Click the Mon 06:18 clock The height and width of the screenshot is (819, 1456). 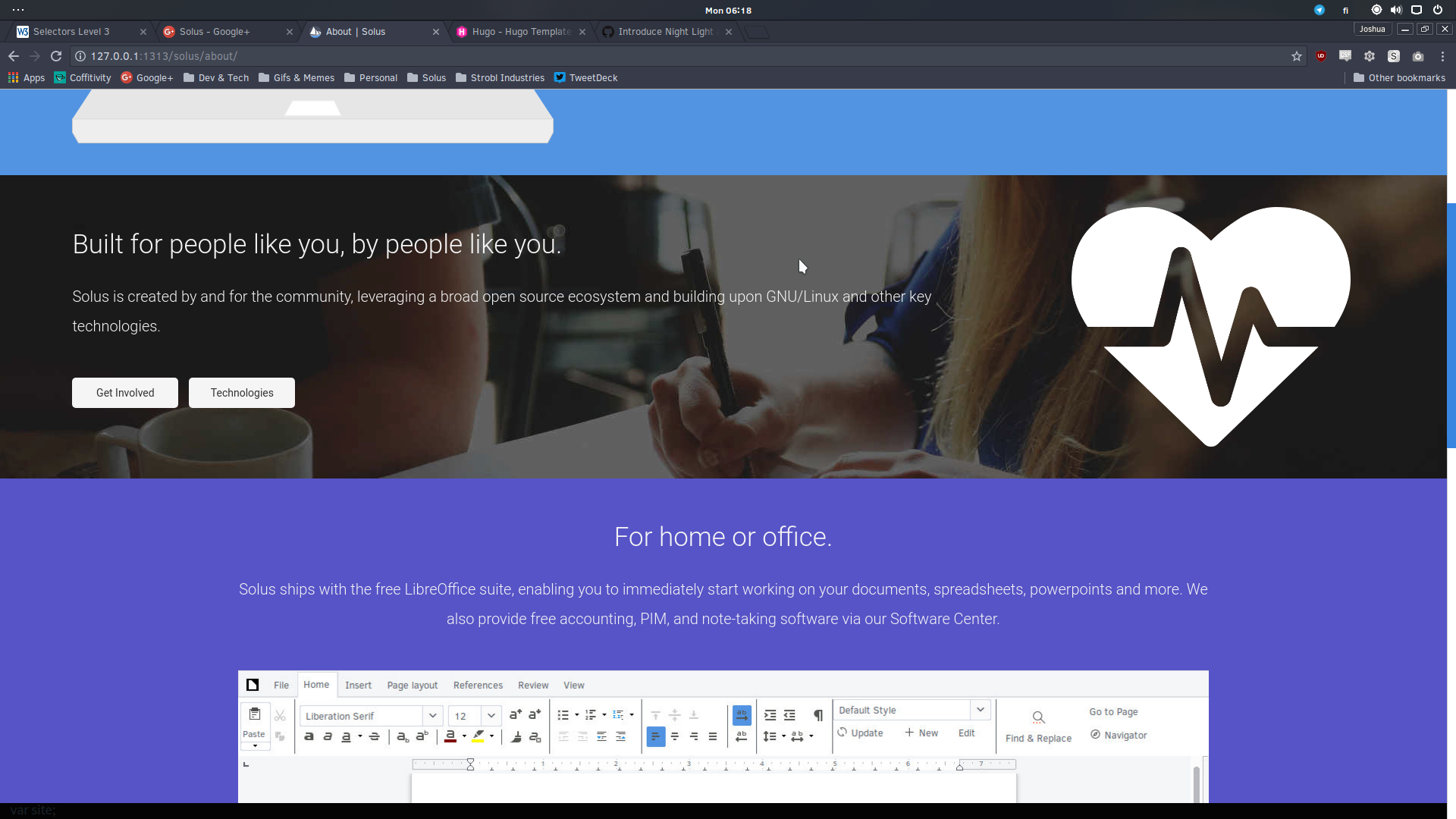(728, 11)
